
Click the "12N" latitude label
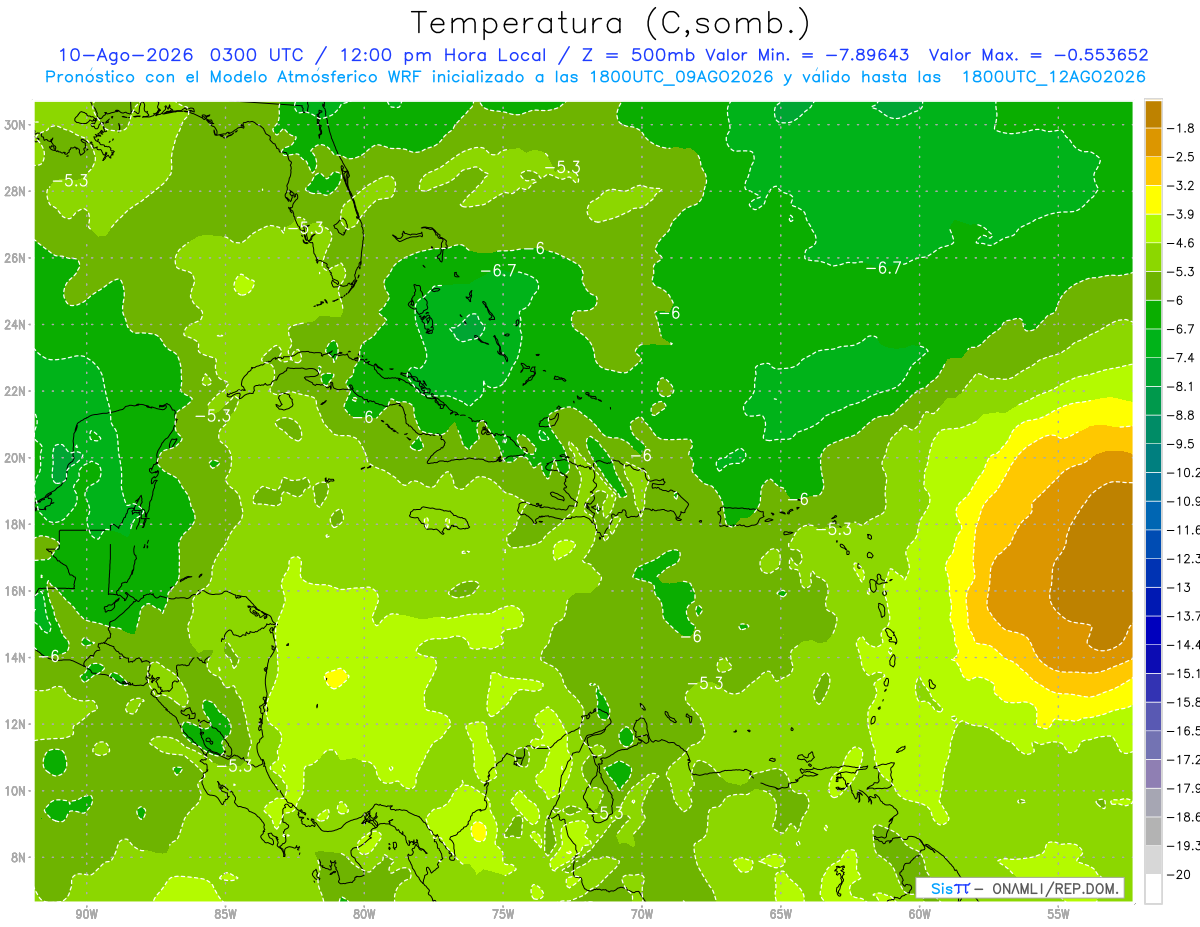point(17,724)
